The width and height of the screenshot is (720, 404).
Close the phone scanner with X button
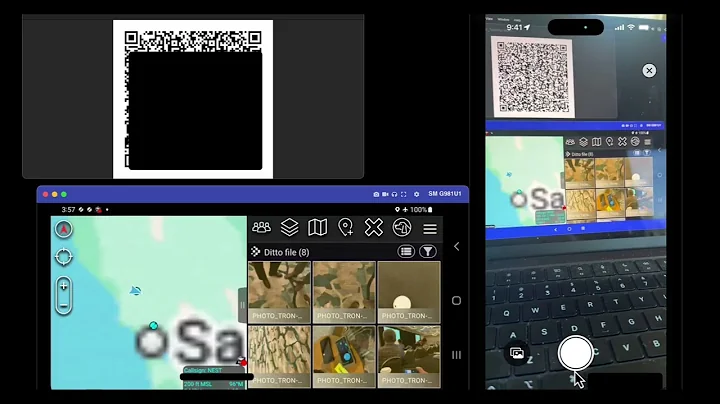(x=649, y=70)
